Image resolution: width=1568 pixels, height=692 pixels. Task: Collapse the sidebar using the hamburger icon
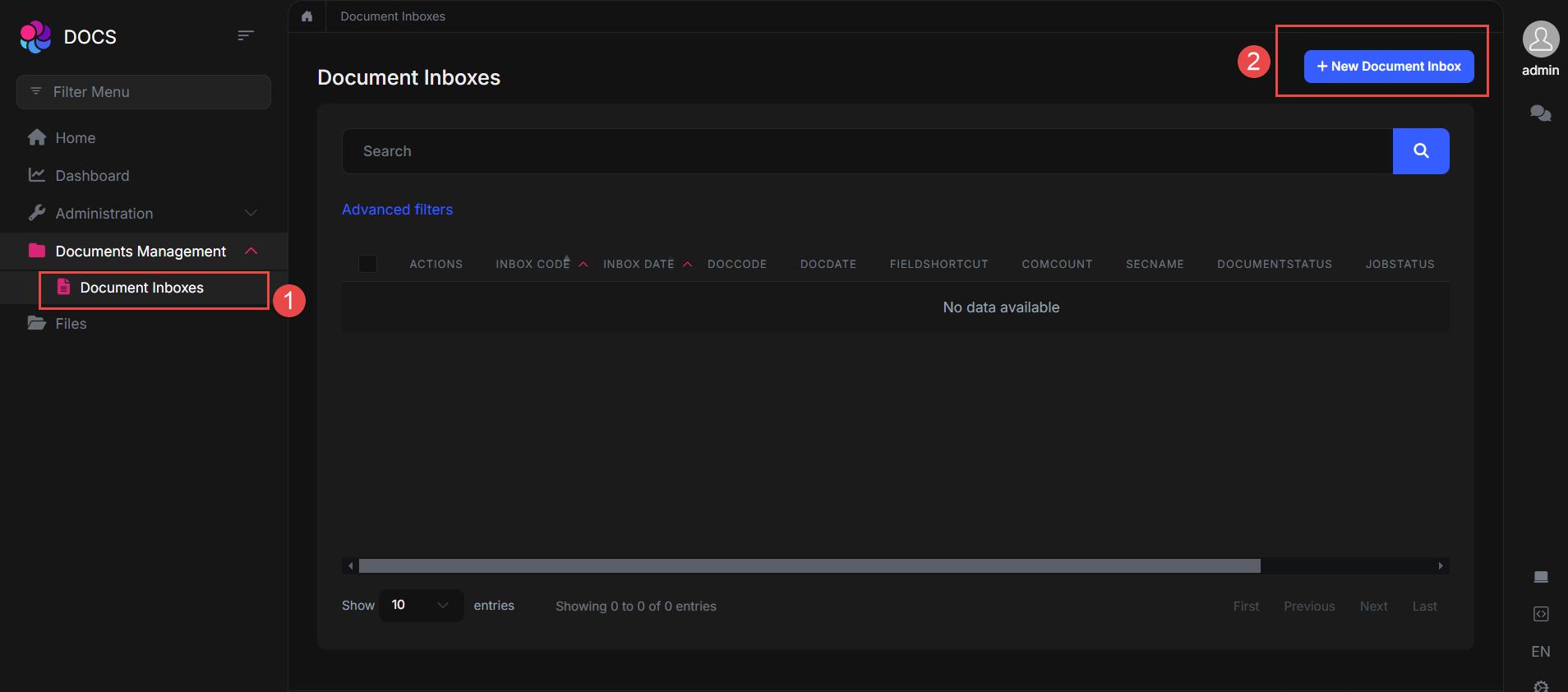(245, 35)
